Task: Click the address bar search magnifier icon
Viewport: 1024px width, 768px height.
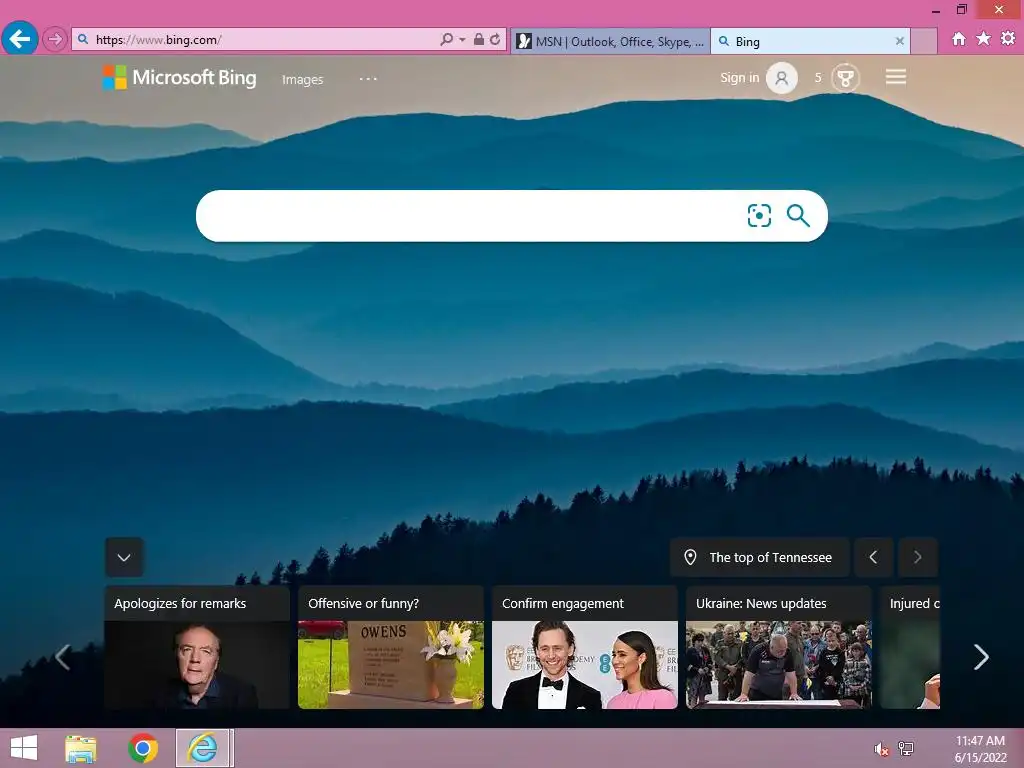Action: click(x=447, y=40)
